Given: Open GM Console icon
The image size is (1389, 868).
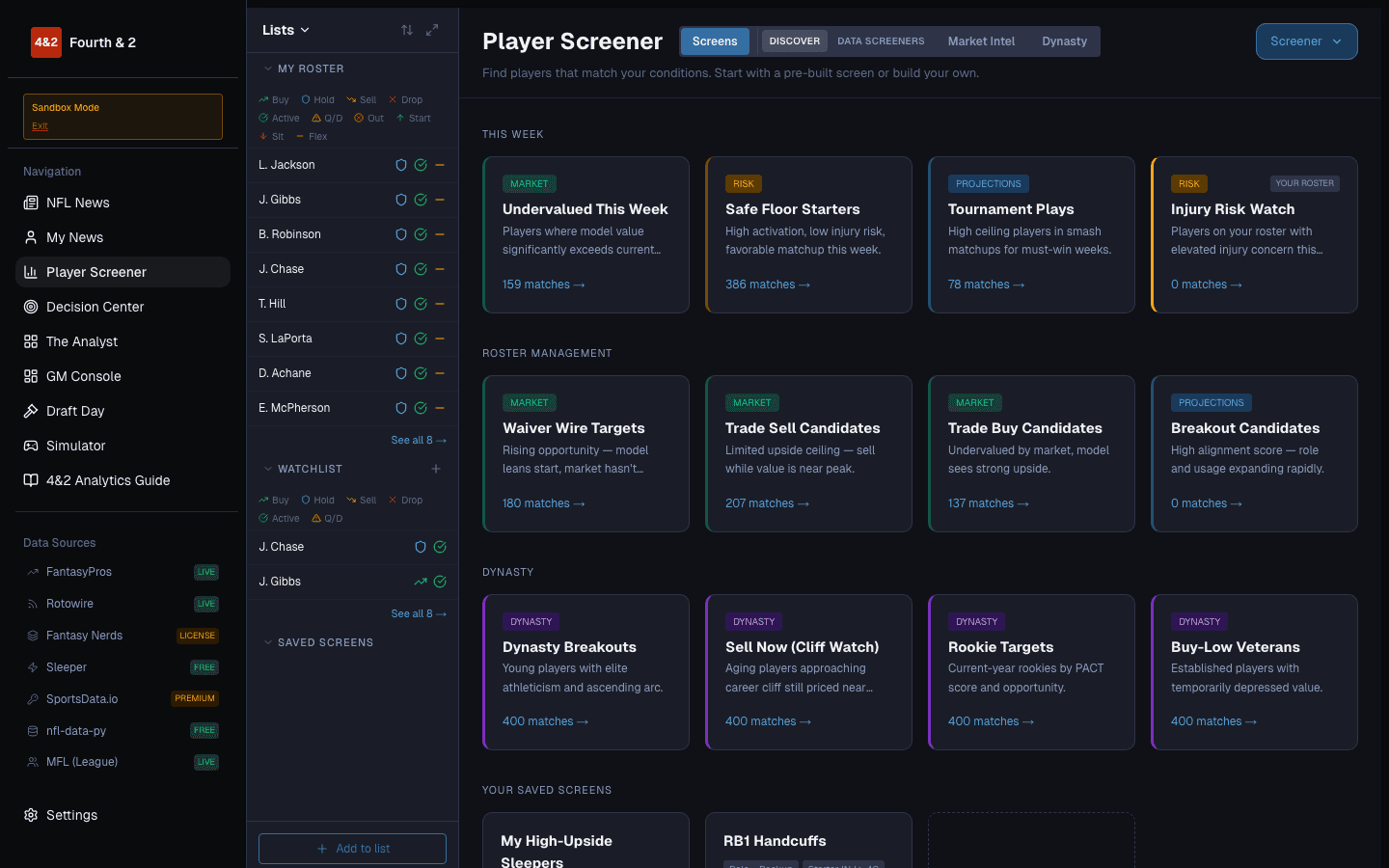Looking at the screenshot, I should [x=31, y=376].
